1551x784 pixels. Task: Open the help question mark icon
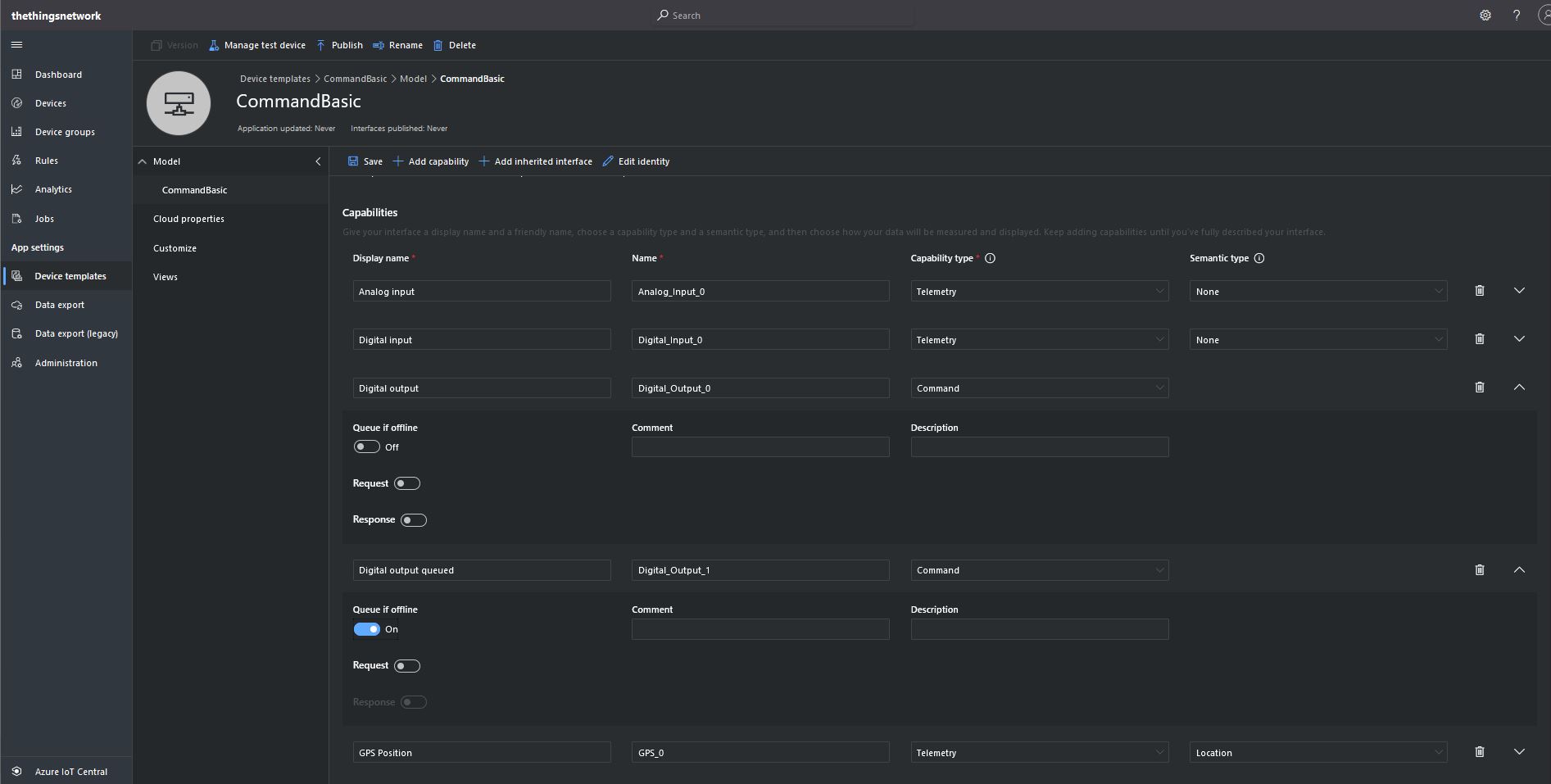tap(1517, 16)
